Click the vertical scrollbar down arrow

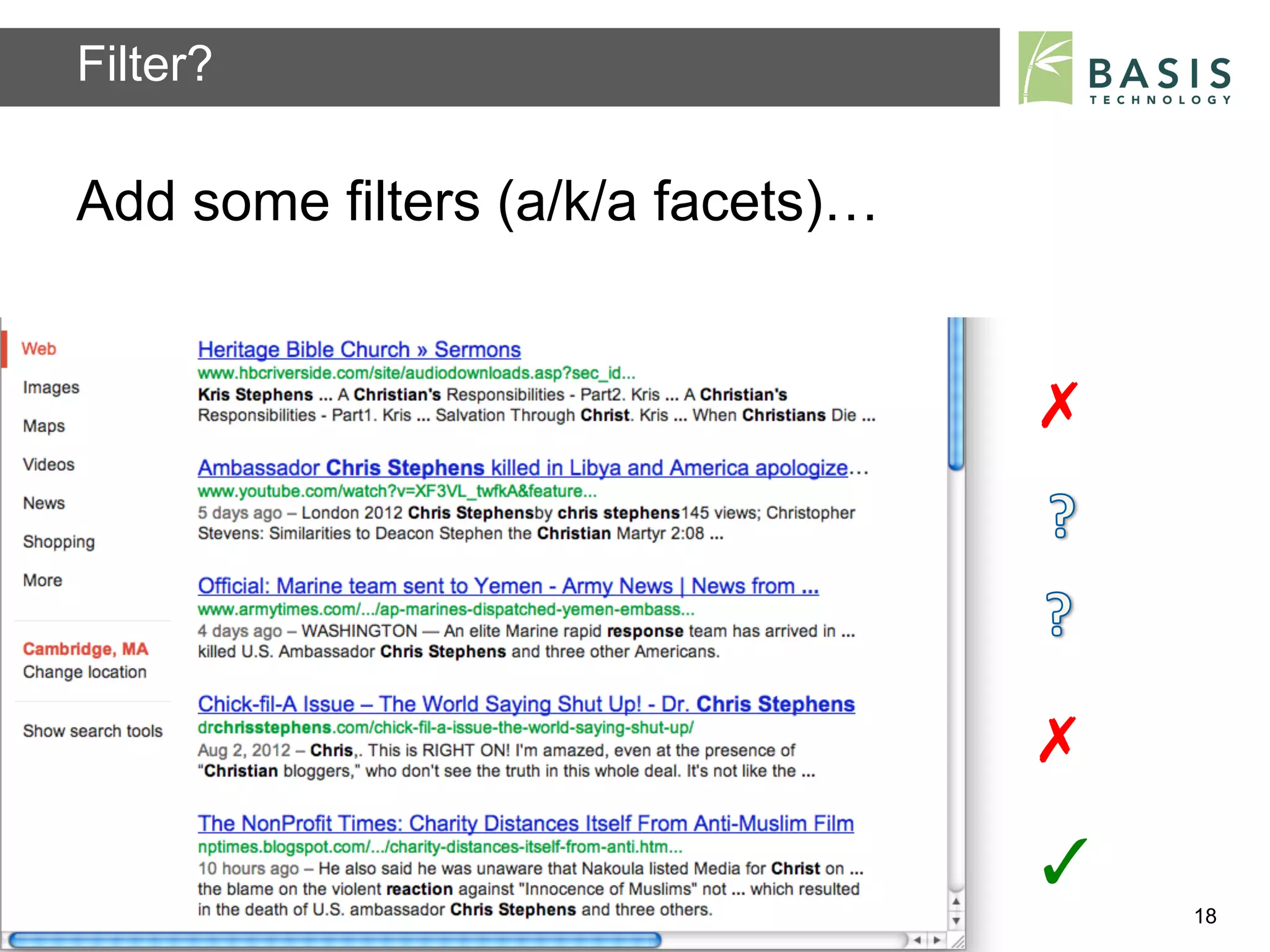click(x=956, y=921)
